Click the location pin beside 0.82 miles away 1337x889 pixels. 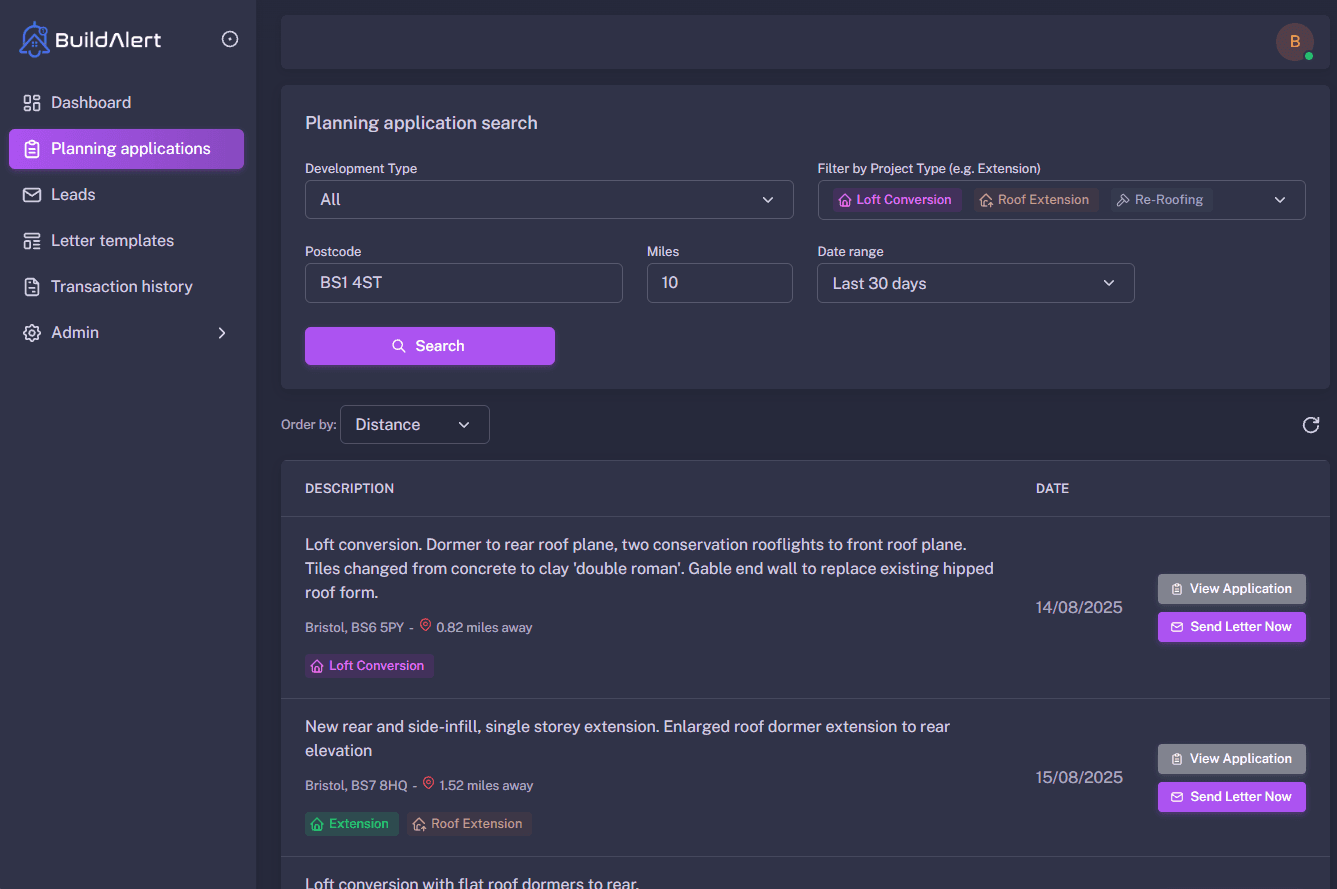pyautogui.click(x=425, y=626)
